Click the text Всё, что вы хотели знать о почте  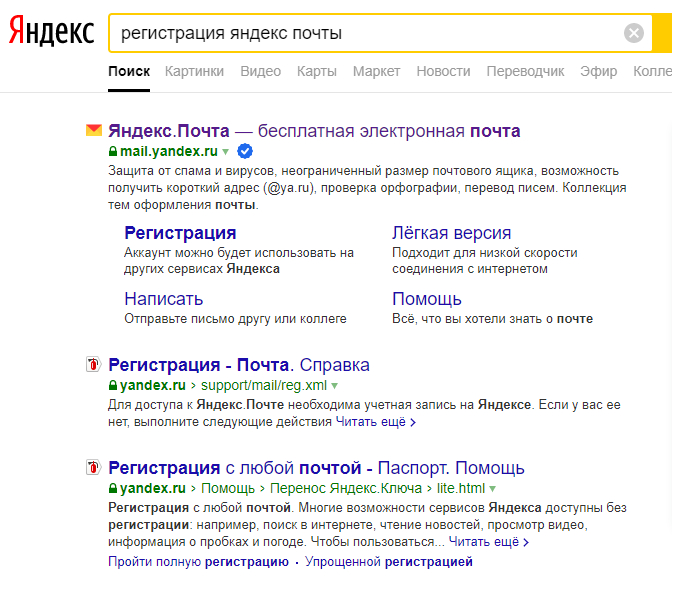click(x=492, y=319)
